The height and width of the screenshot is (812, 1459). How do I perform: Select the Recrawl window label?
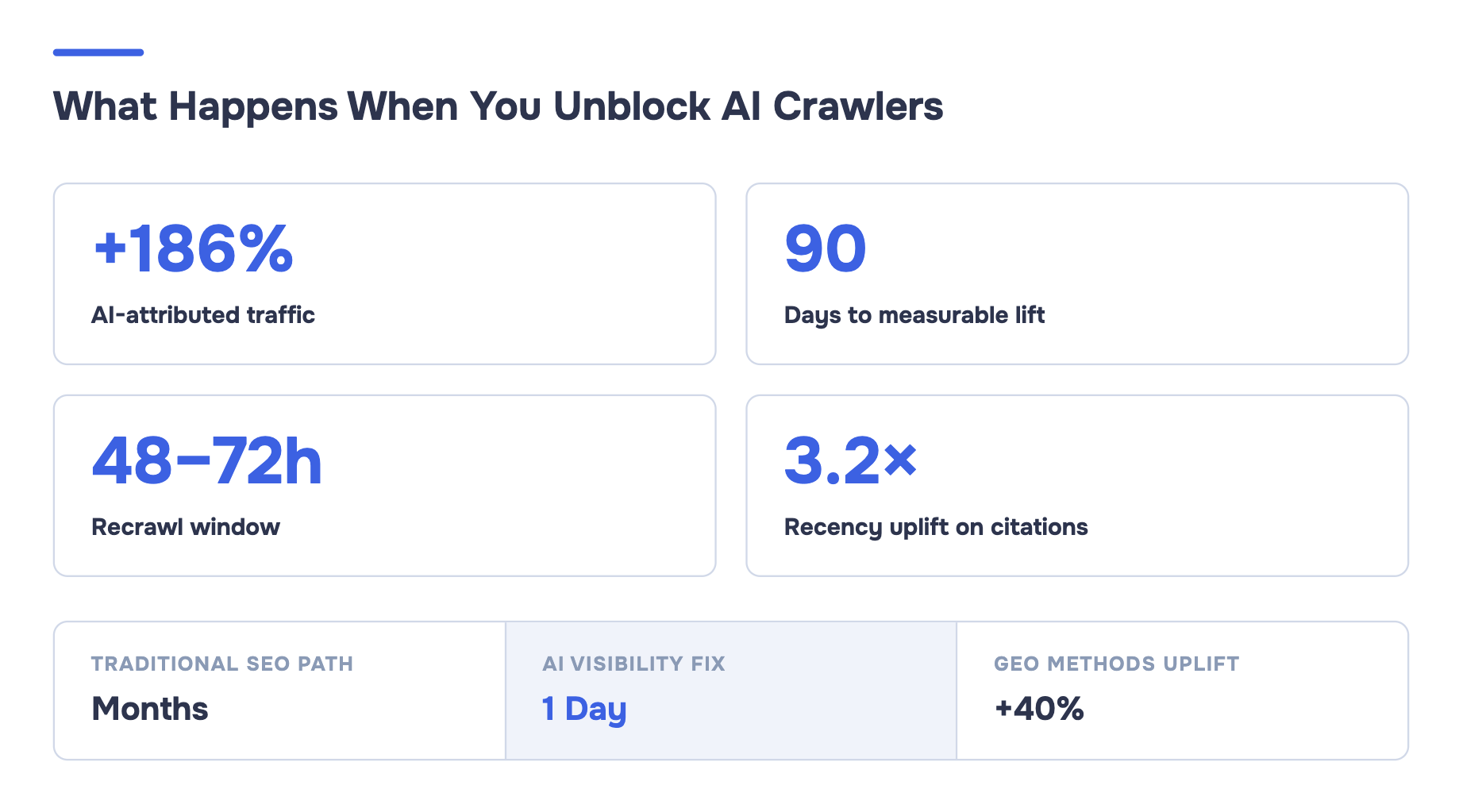click(186, 527)
